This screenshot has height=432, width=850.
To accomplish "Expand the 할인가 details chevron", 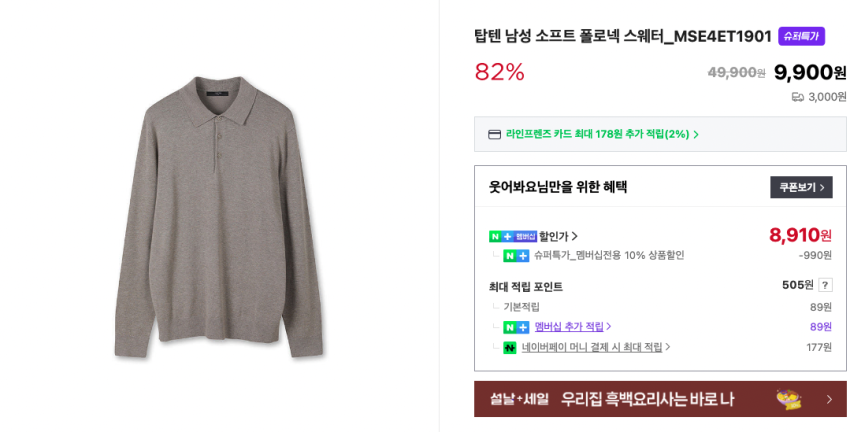I will [x=575, y=236].
